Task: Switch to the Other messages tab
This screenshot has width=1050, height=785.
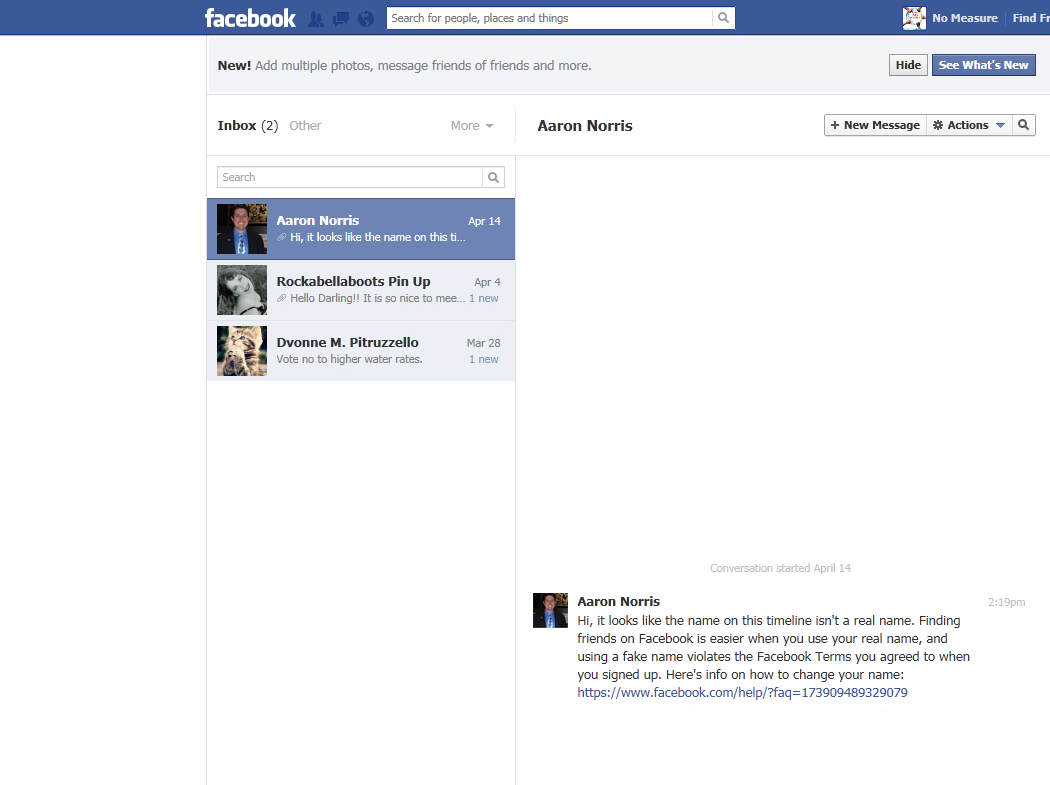Action: (305, 126)
